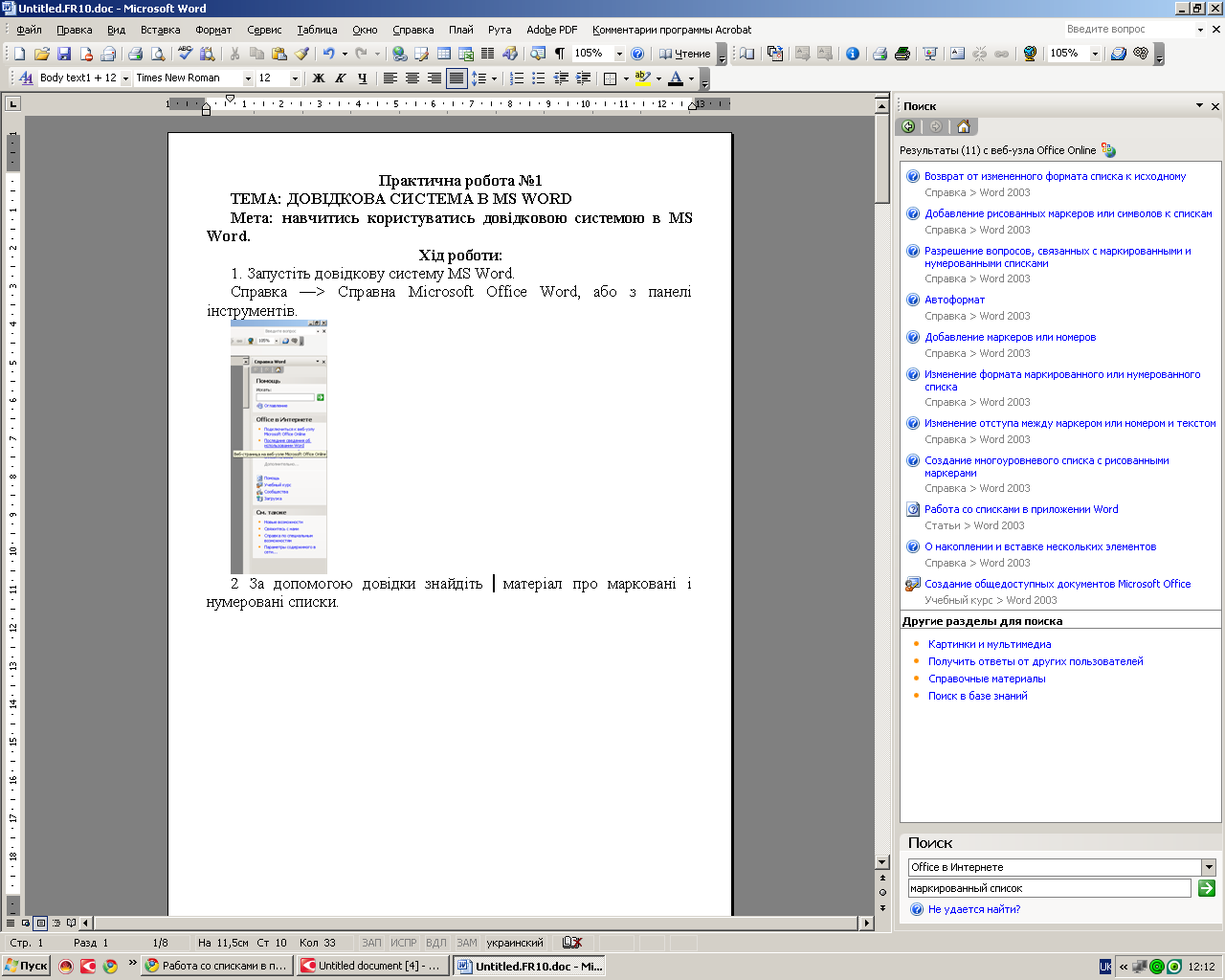Viewport: 1225px width, 980px height.
Task: Increase paragraph indent
Action: click(x=583, y=78)
